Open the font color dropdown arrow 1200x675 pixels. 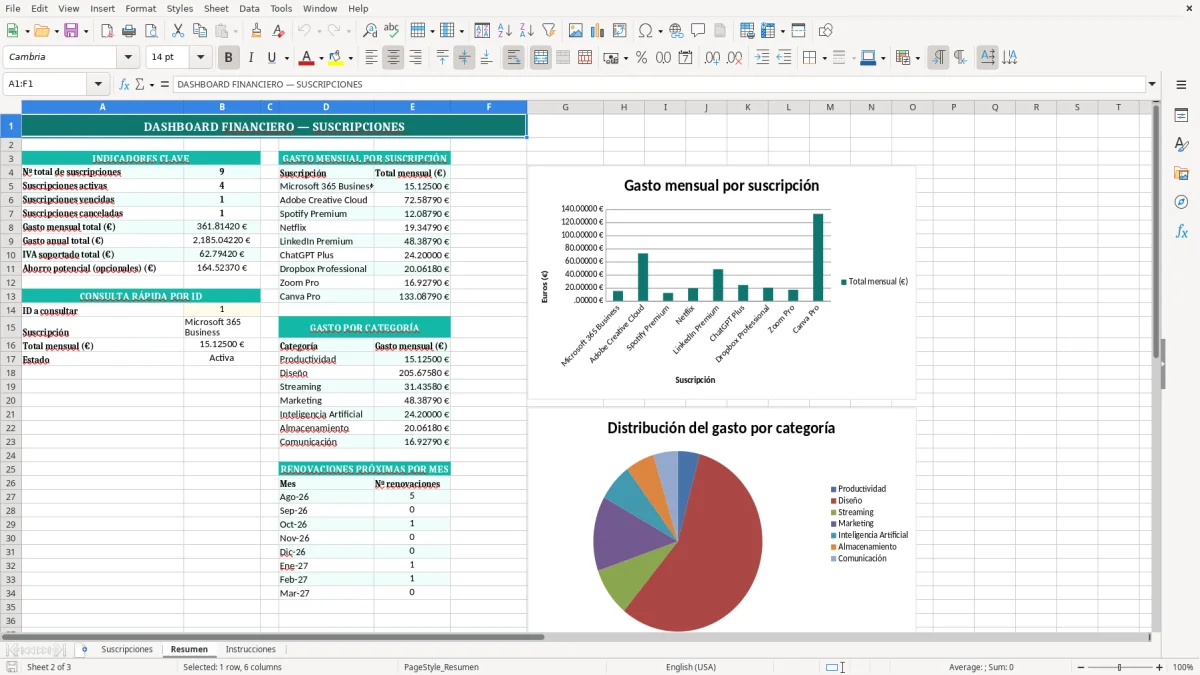click(320, 58)
